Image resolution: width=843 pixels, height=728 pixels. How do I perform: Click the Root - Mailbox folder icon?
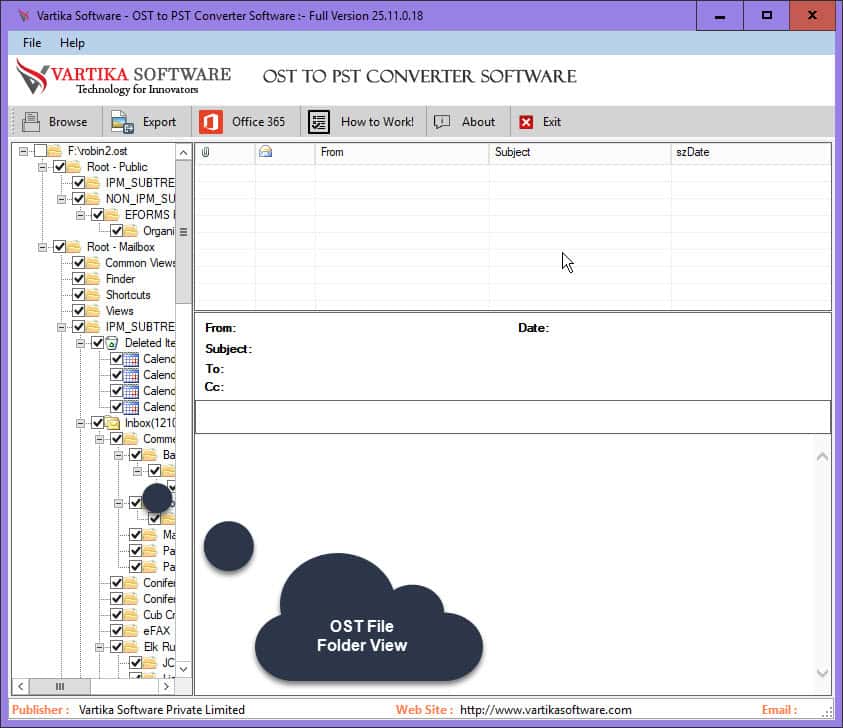pyautogui.click(x=74, y=247)
